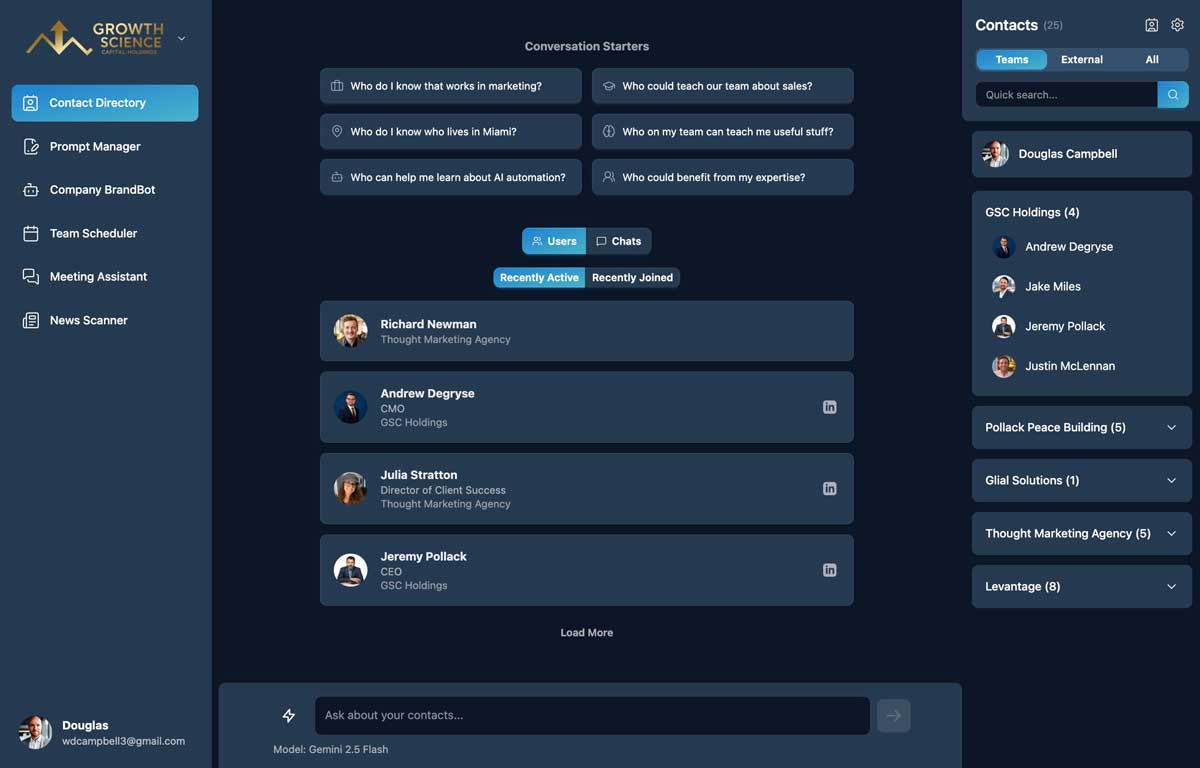Open the Contacts settings gear icon
Image resolution: width=1200 pixels, height=768 pixels.
1177,25
